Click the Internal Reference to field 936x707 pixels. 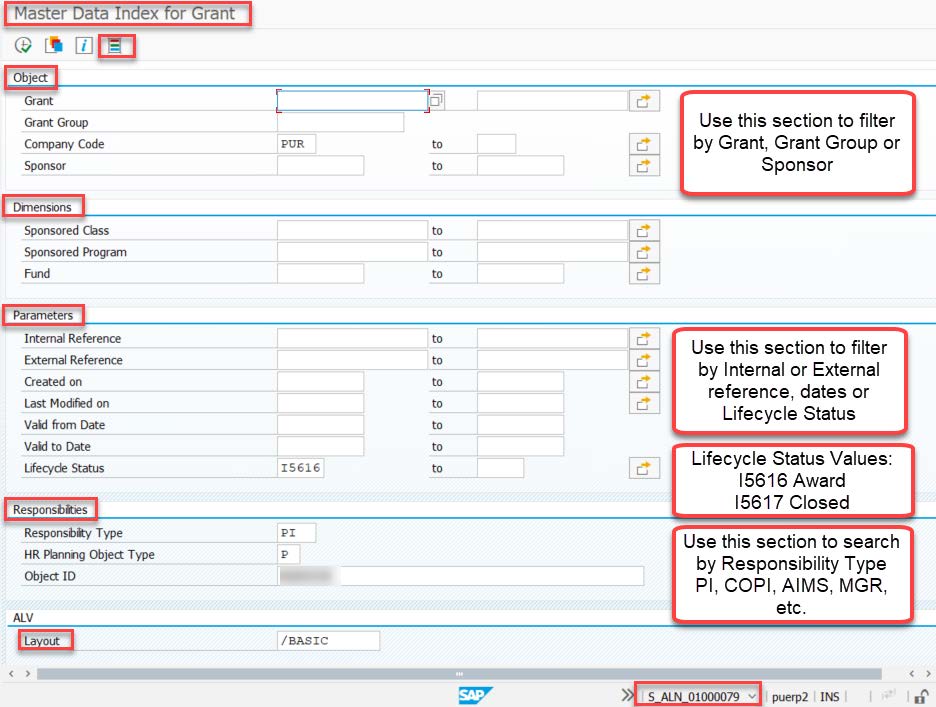click(552, 339)
